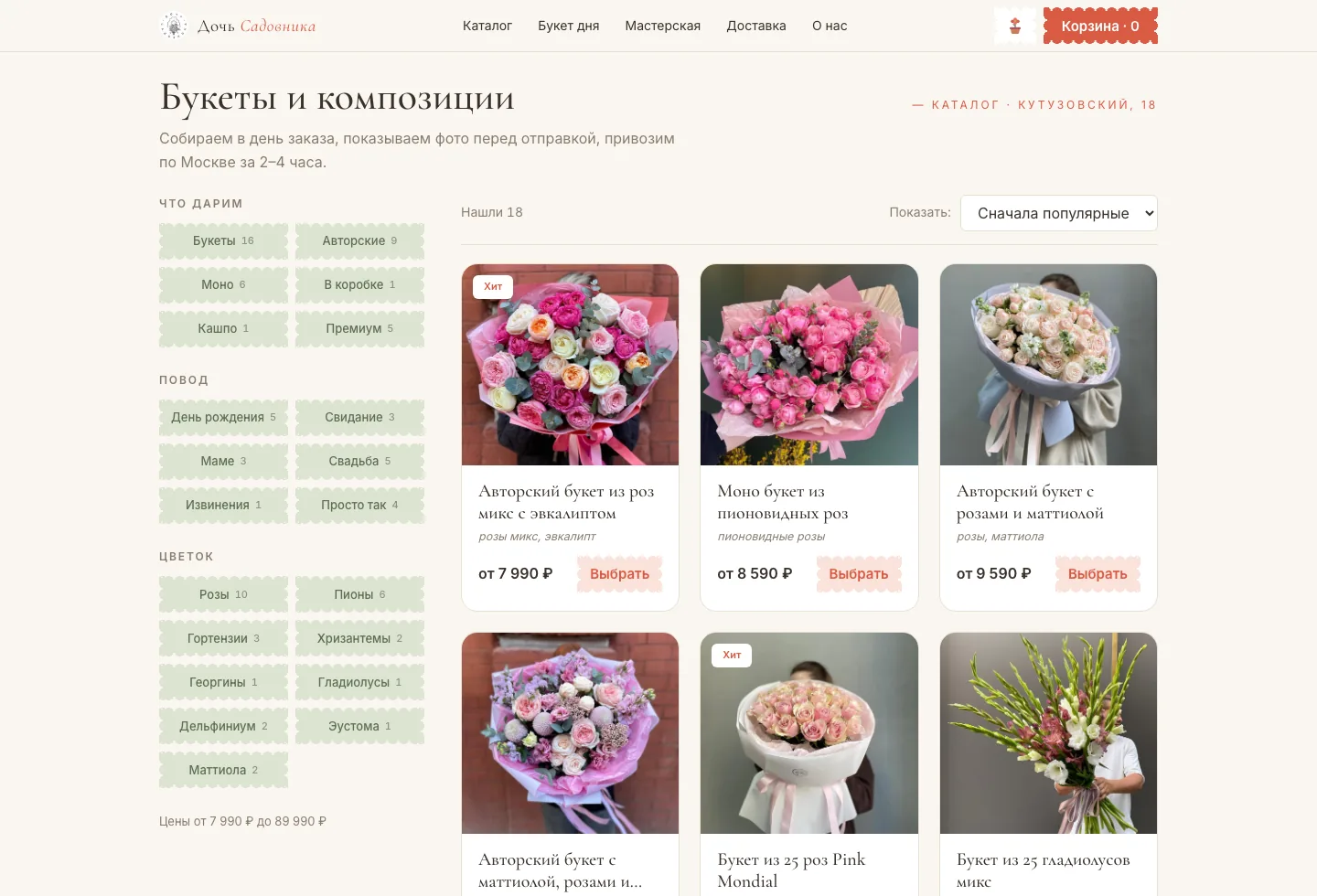Click the Хит badge on the Pink Mondial card
Image resolution: width=1317 pixels, height=896 pixels.
[732, 655]
